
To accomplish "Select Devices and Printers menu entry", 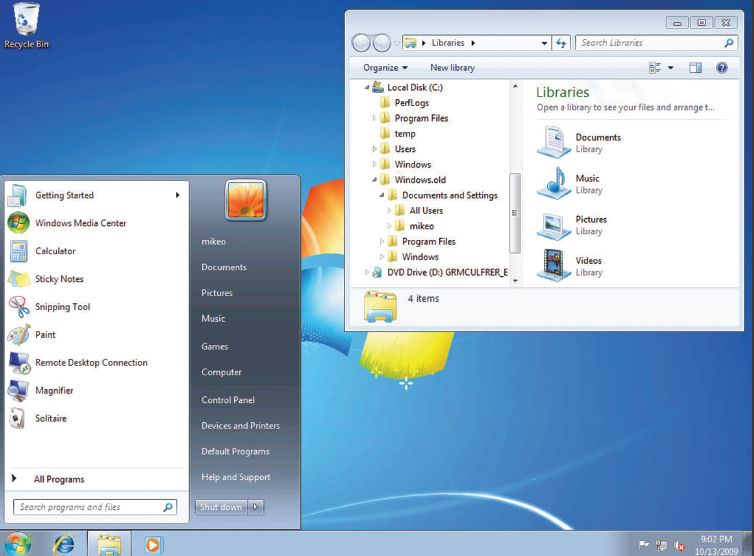I will coord(240,426).
